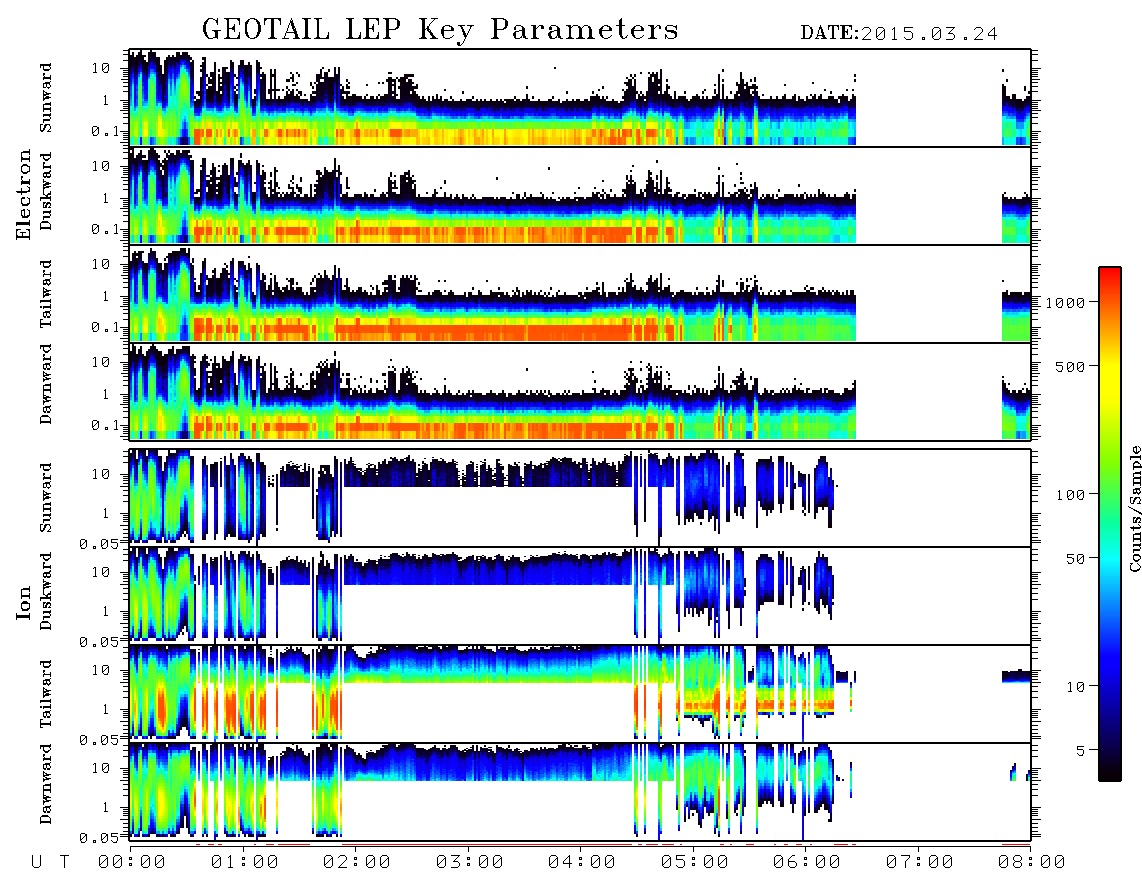The width and height of the screenshot is (1142, 880).
Task: Click the "0.05" tick of Ion Sunward panel
Action: click(x=99, y=544)
